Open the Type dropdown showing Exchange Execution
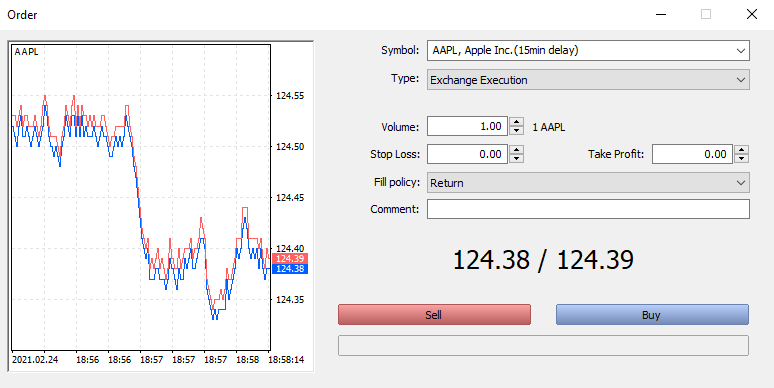Viewport: 774px width, 388px height. [x=588, y=80]
